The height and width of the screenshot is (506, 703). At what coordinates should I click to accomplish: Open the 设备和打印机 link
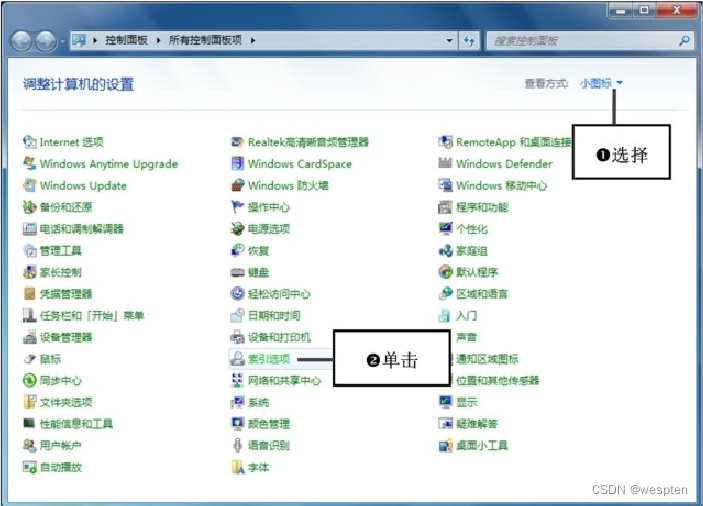279,337
